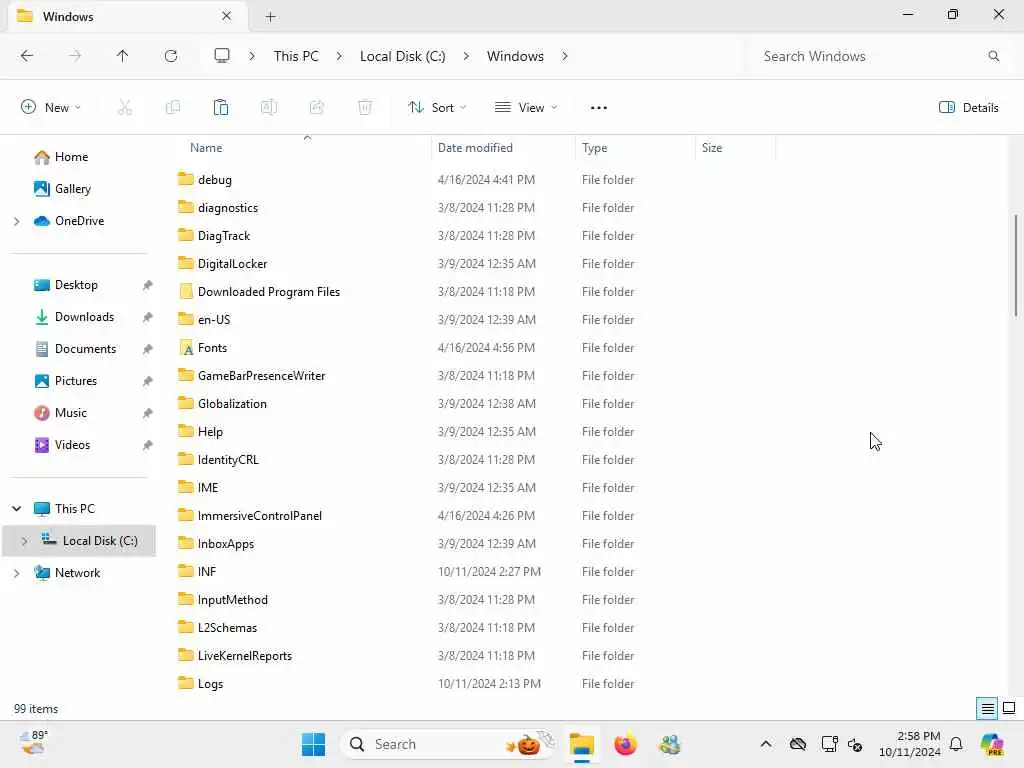Open the Copilot icon in the taskbar

tap(992, 744)
